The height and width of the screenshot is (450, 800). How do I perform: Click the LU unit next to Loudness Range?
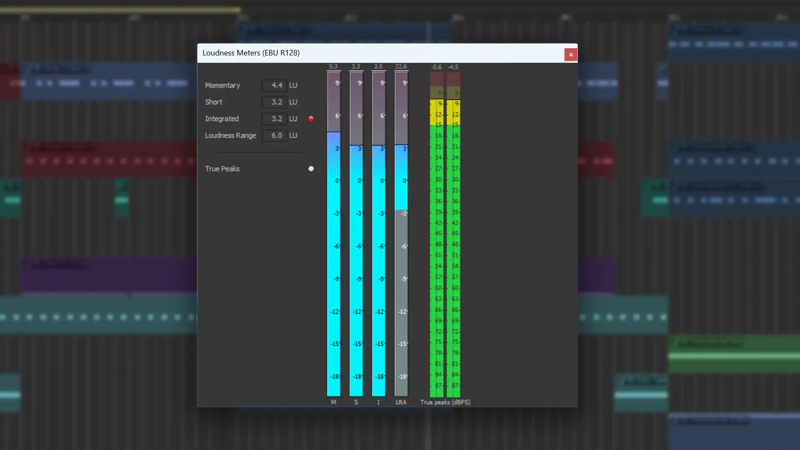293,135
